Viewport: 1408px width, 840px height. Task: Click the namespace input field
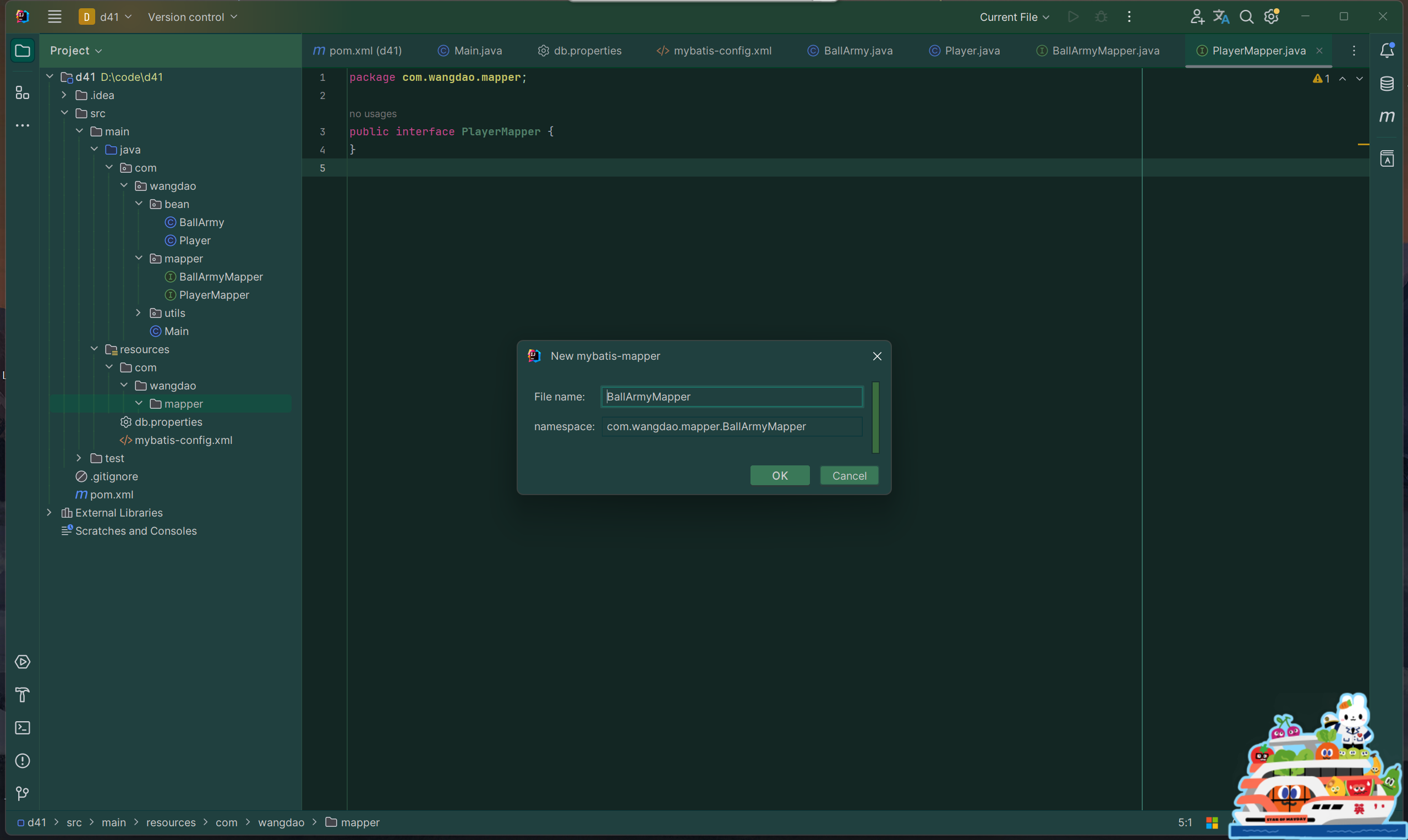click(x=731, y=426)
